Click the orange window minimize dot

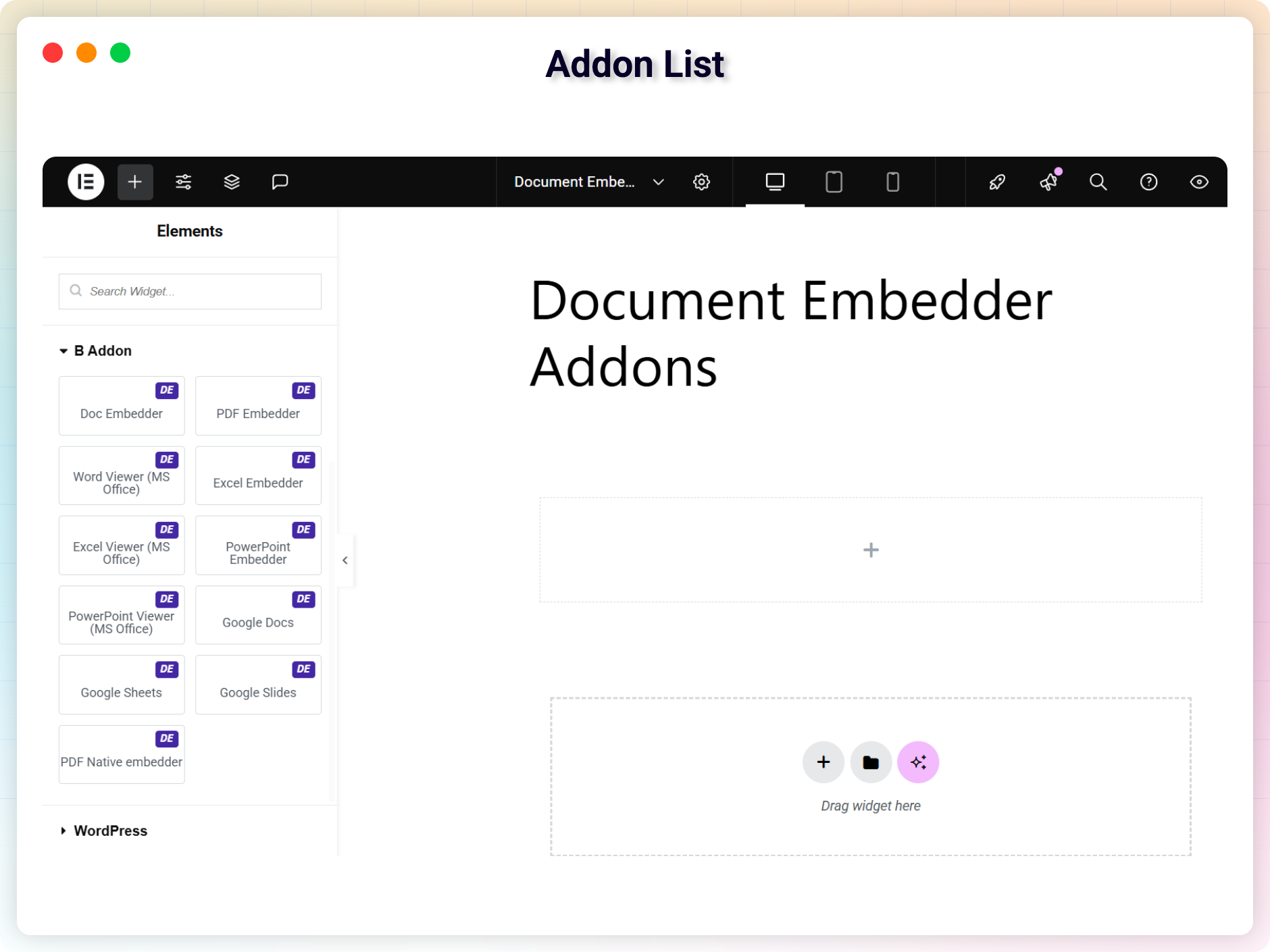coord(86,53)
